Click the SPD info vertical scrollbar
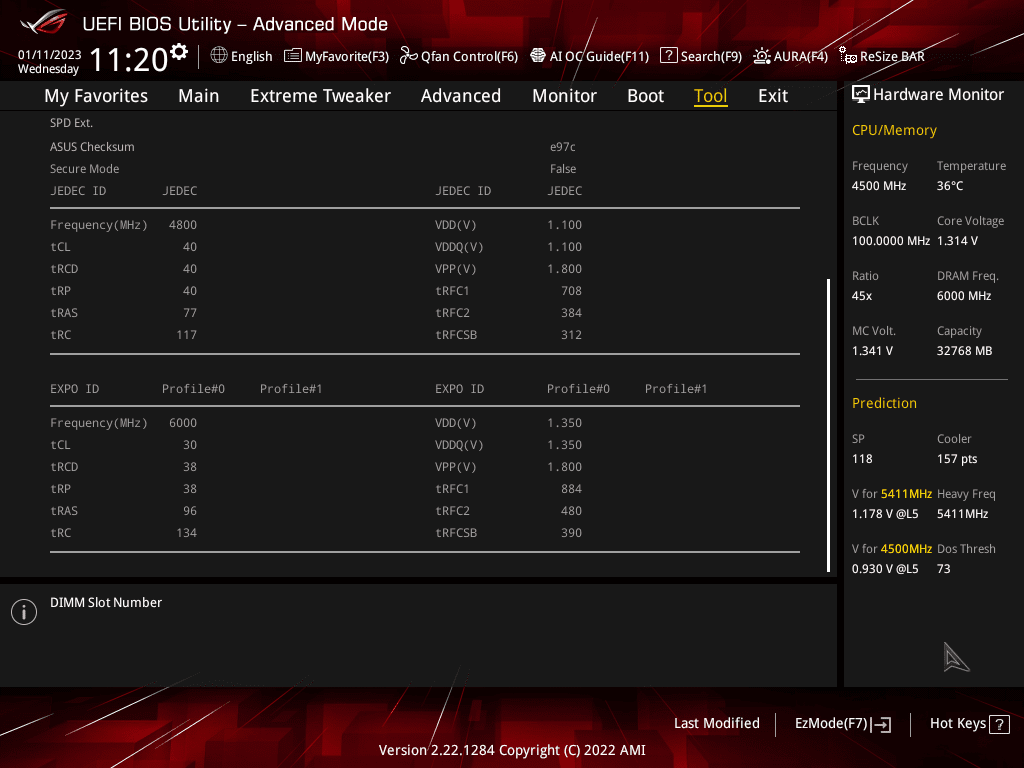The image size is (1024, 768). coord(829,425)
